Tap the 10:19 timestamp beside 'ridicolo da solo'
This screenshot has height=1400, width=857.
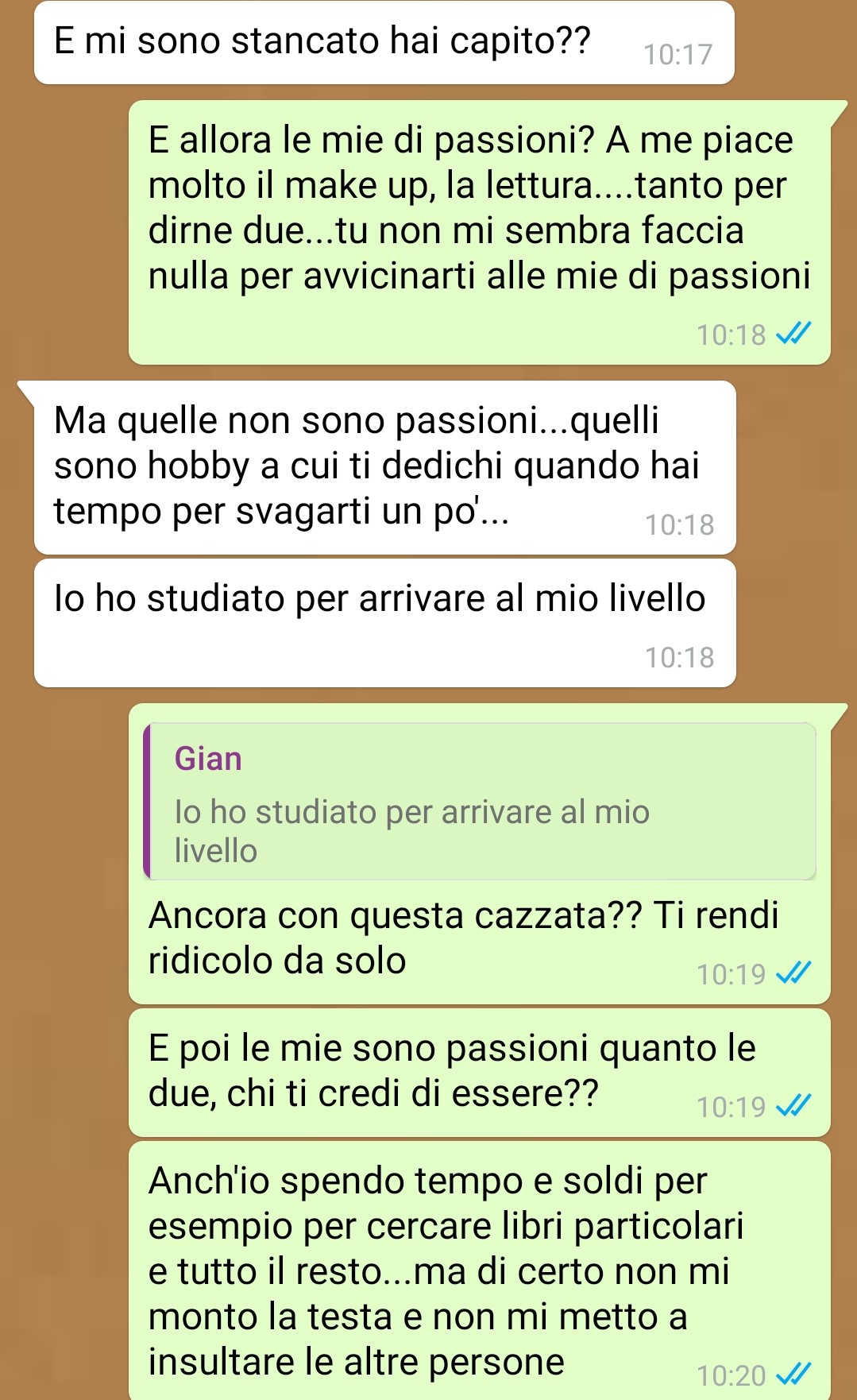732,973
